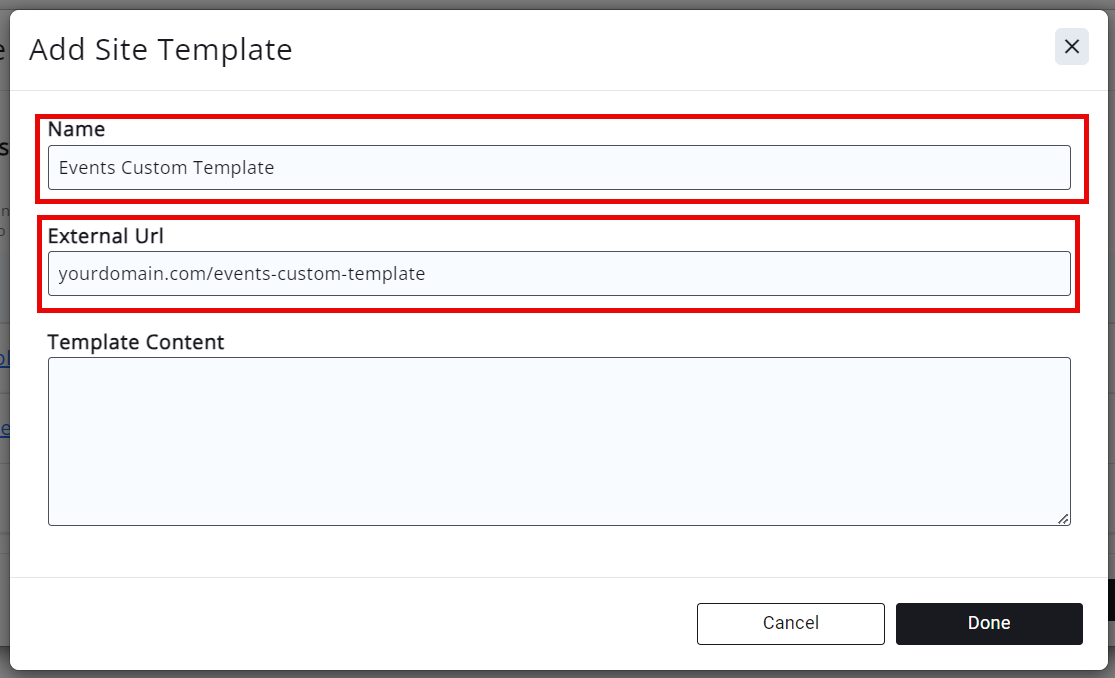Click empty footer area left of Cancel

[350, 623]
